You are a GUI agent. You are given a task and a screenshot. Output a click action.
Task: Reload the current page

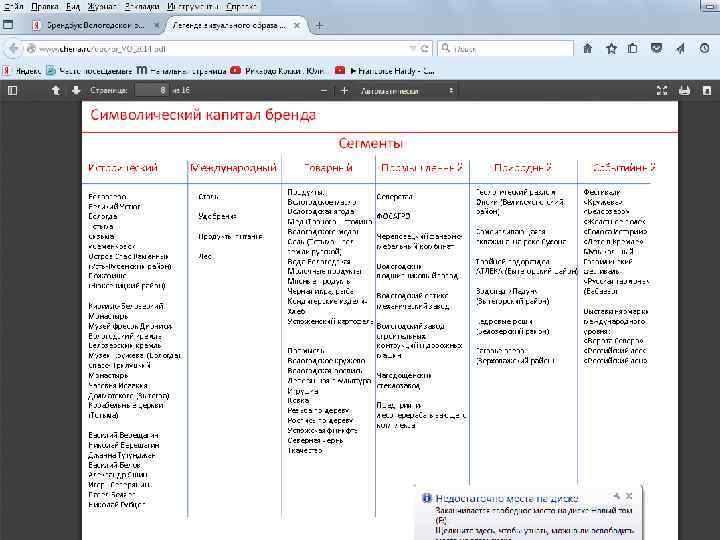click(x=425, y=48)
